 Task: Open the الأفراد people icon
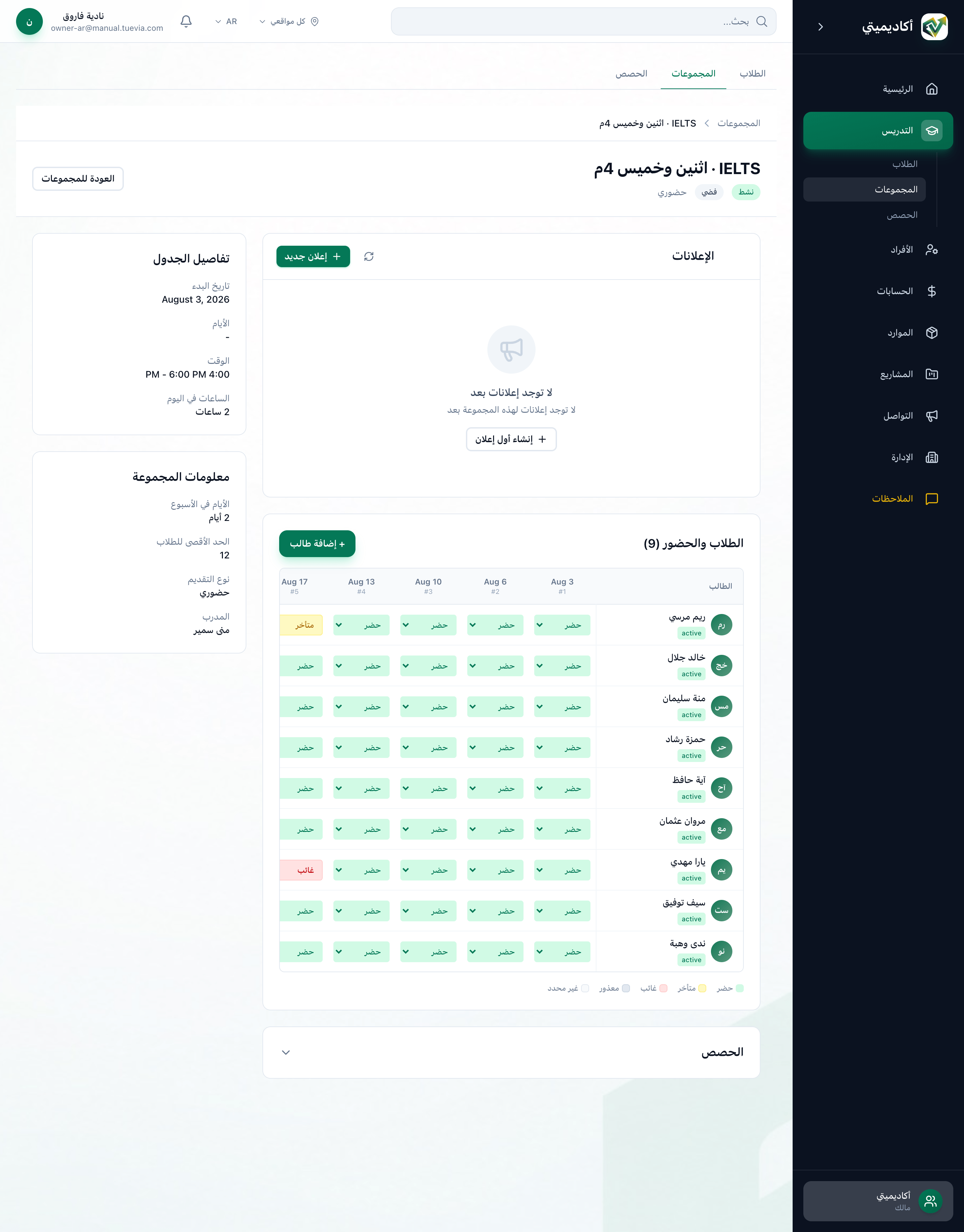pyautogui.click(x=932, y=249)
